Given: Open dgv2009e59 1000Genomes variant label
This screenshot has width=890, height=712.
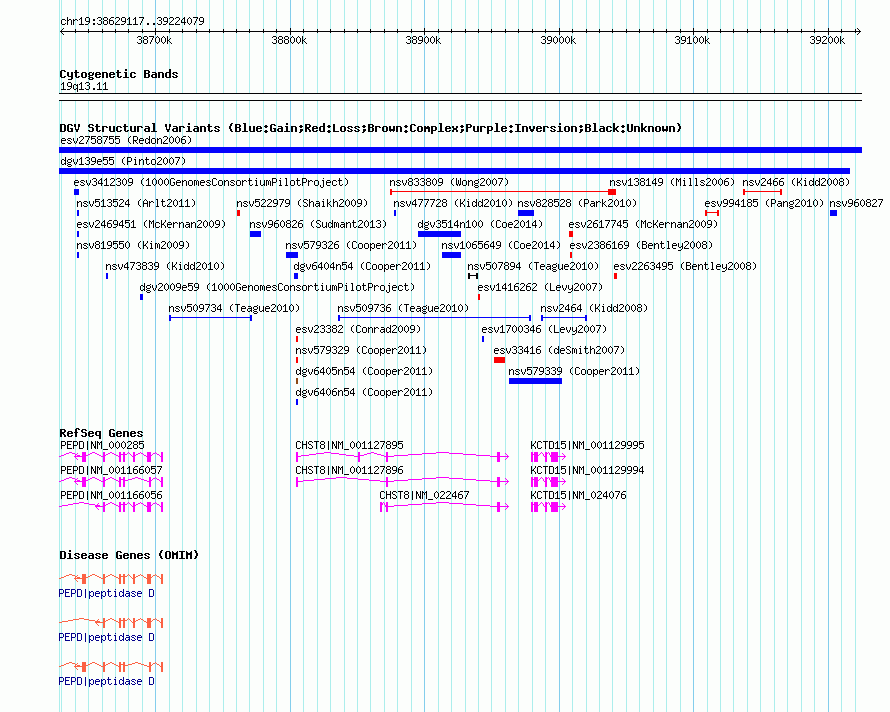Looking at the screenshot, I should 277,287.
